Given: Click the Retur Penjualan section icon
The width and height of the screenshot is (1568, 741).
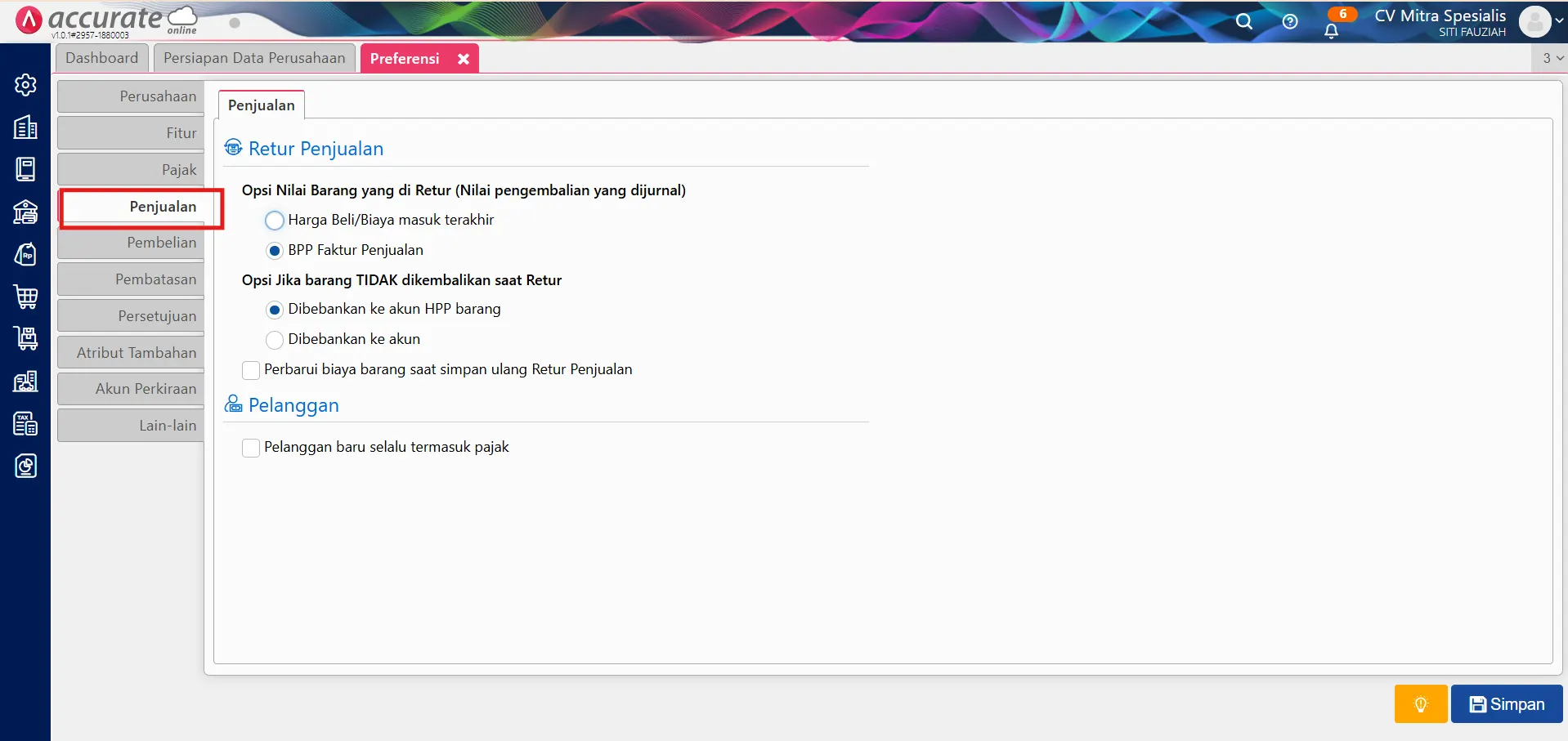Looking at the screenshot, I should click(x=233, y=147).
